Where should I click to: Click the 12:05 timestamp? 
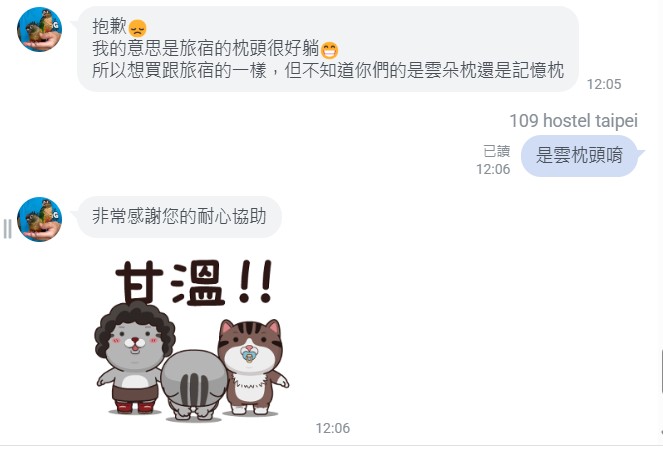point(604,84)
